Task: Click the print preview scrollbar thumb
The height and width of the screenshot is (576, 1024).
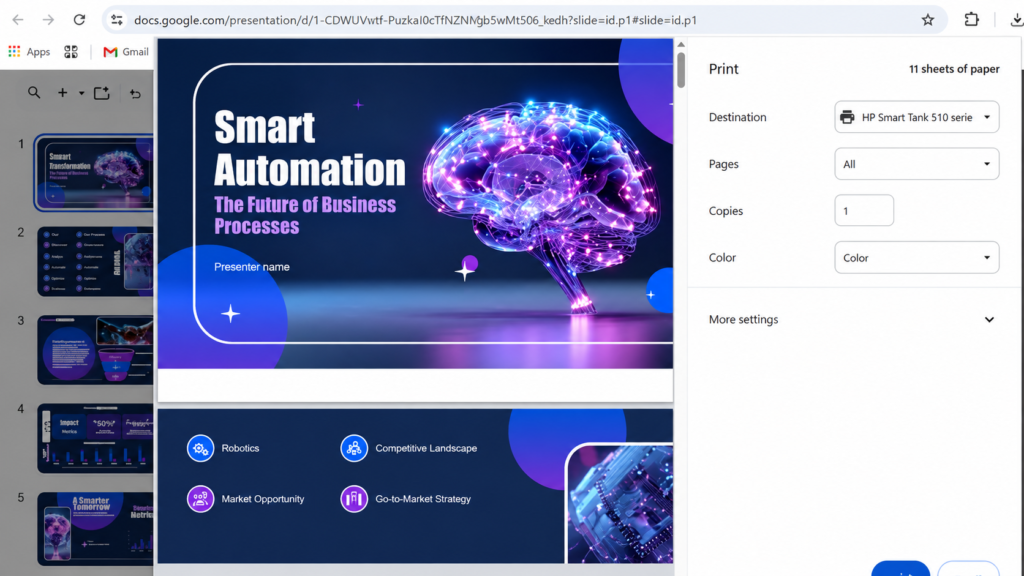Action: coord(681,69)
